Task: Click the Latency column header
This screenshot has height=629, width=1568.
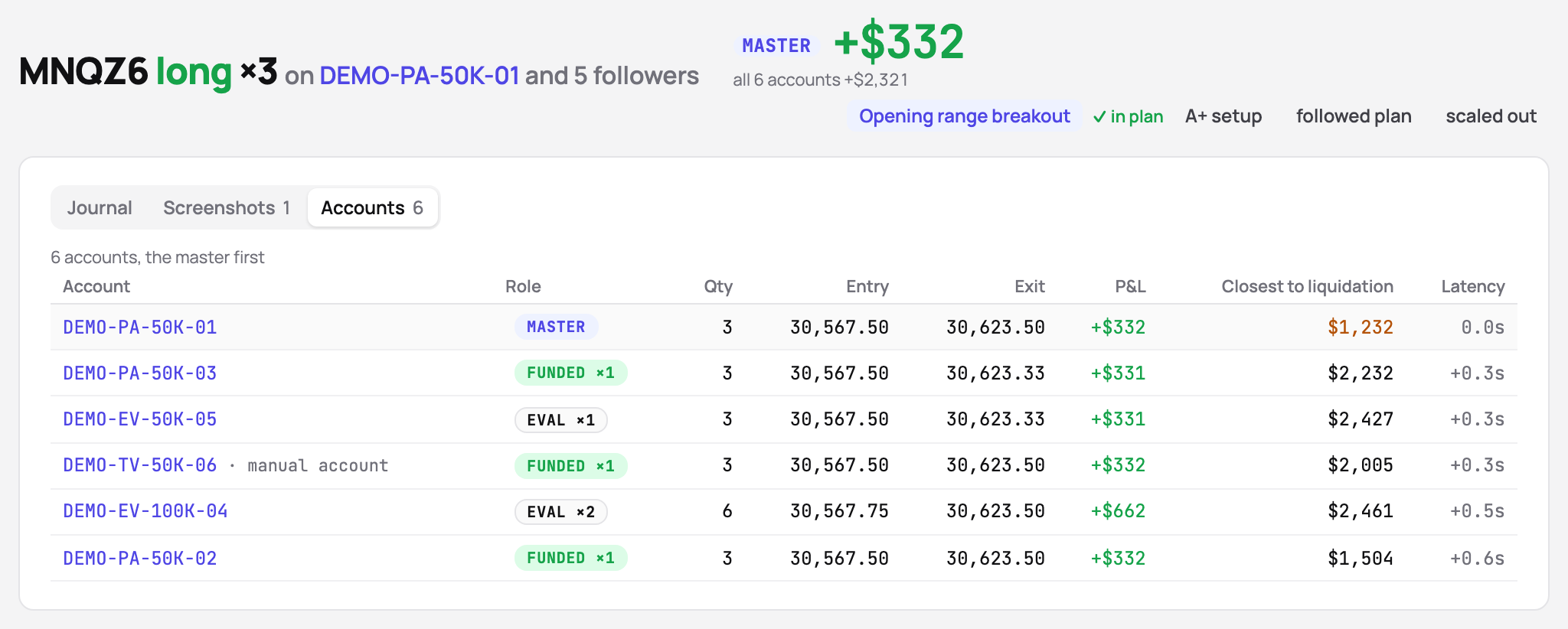Action: coord(1473,286)
